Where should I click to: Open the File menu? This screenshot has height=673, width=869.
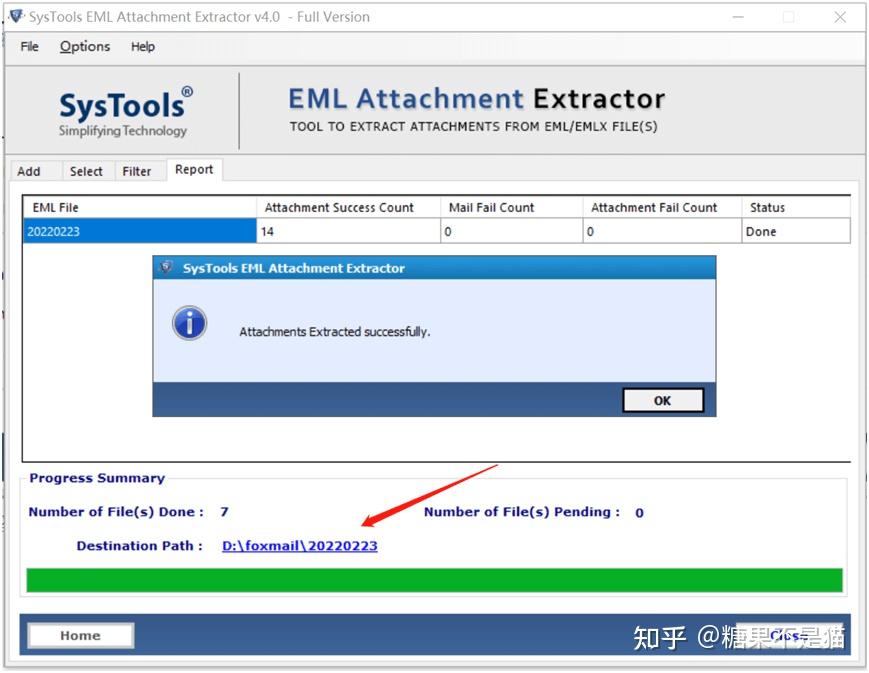tap(28, 46)
